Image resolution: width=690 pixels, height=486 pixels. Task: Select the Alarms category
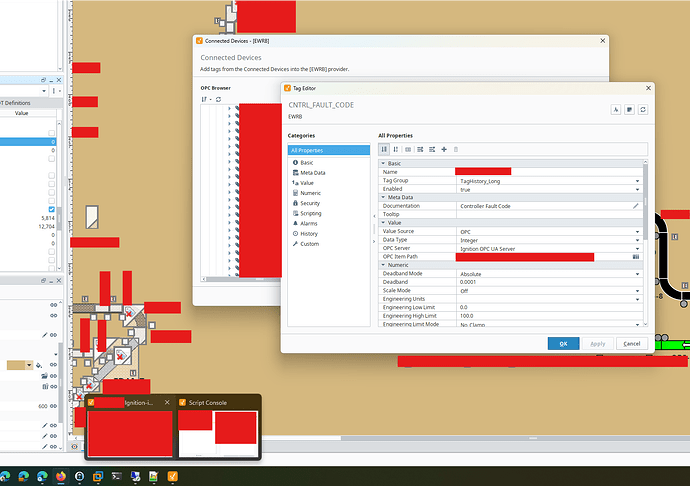308,224
